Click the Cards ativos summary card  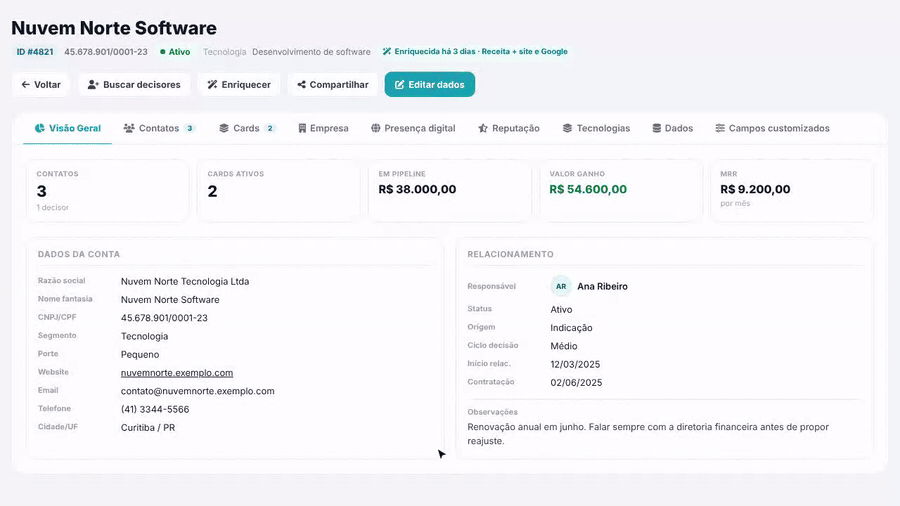pyautogui.click(x=278, y=191)
